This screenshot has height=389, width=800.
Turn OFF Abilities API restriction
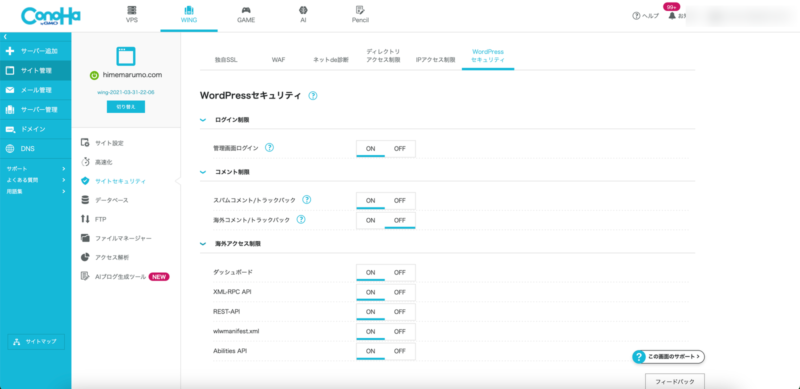399,351
